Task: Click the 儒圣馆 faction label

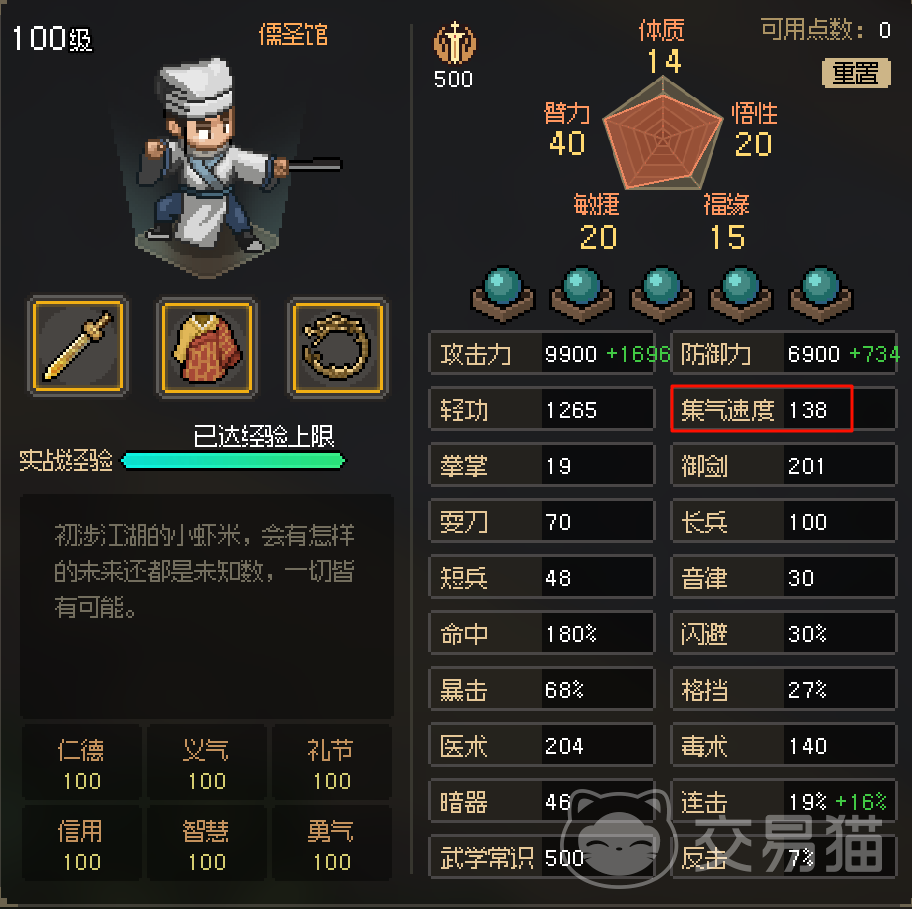Action: tap(293, 35)
